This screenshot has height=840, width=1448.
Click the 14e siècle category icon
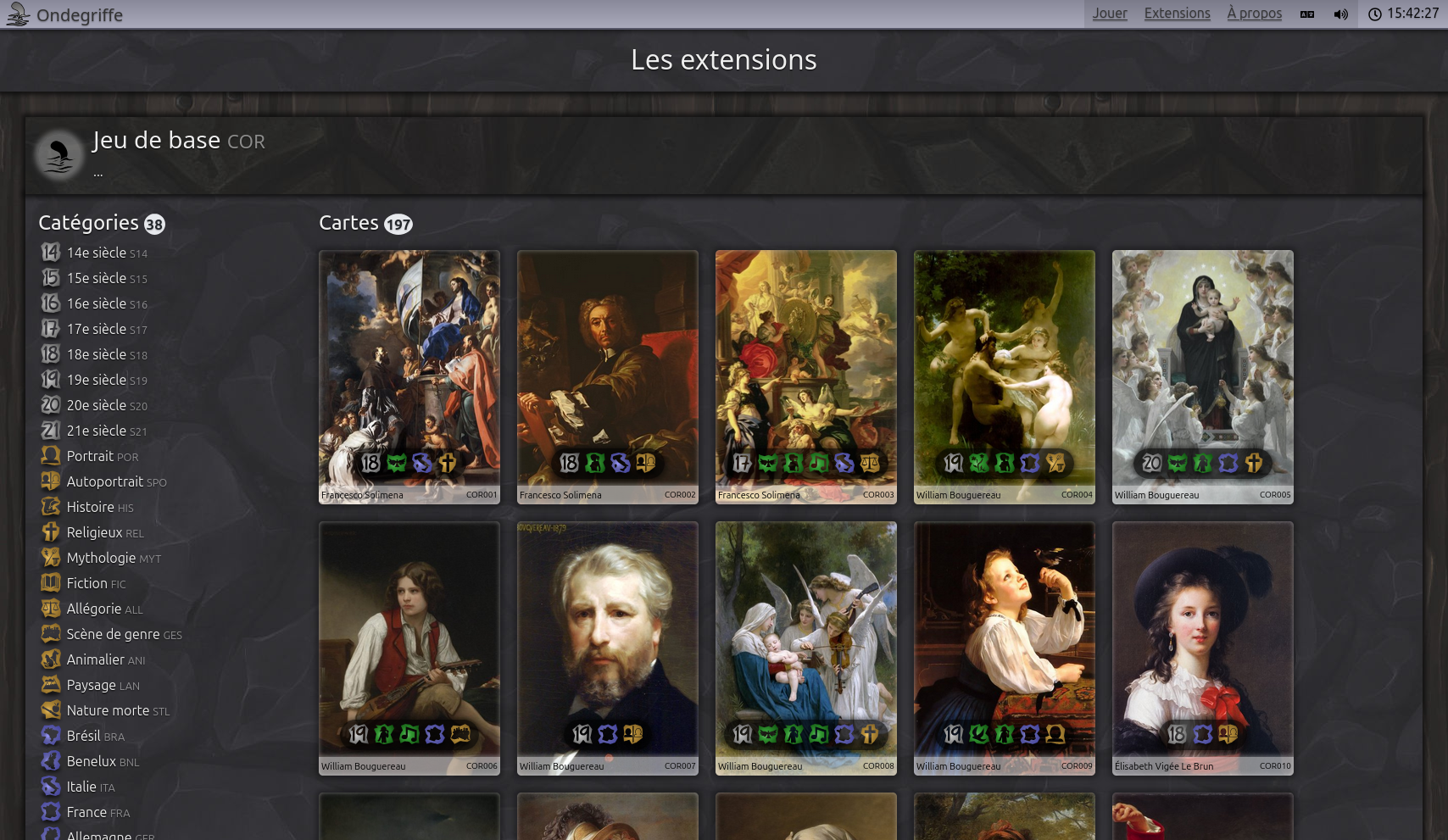[51, 252]
